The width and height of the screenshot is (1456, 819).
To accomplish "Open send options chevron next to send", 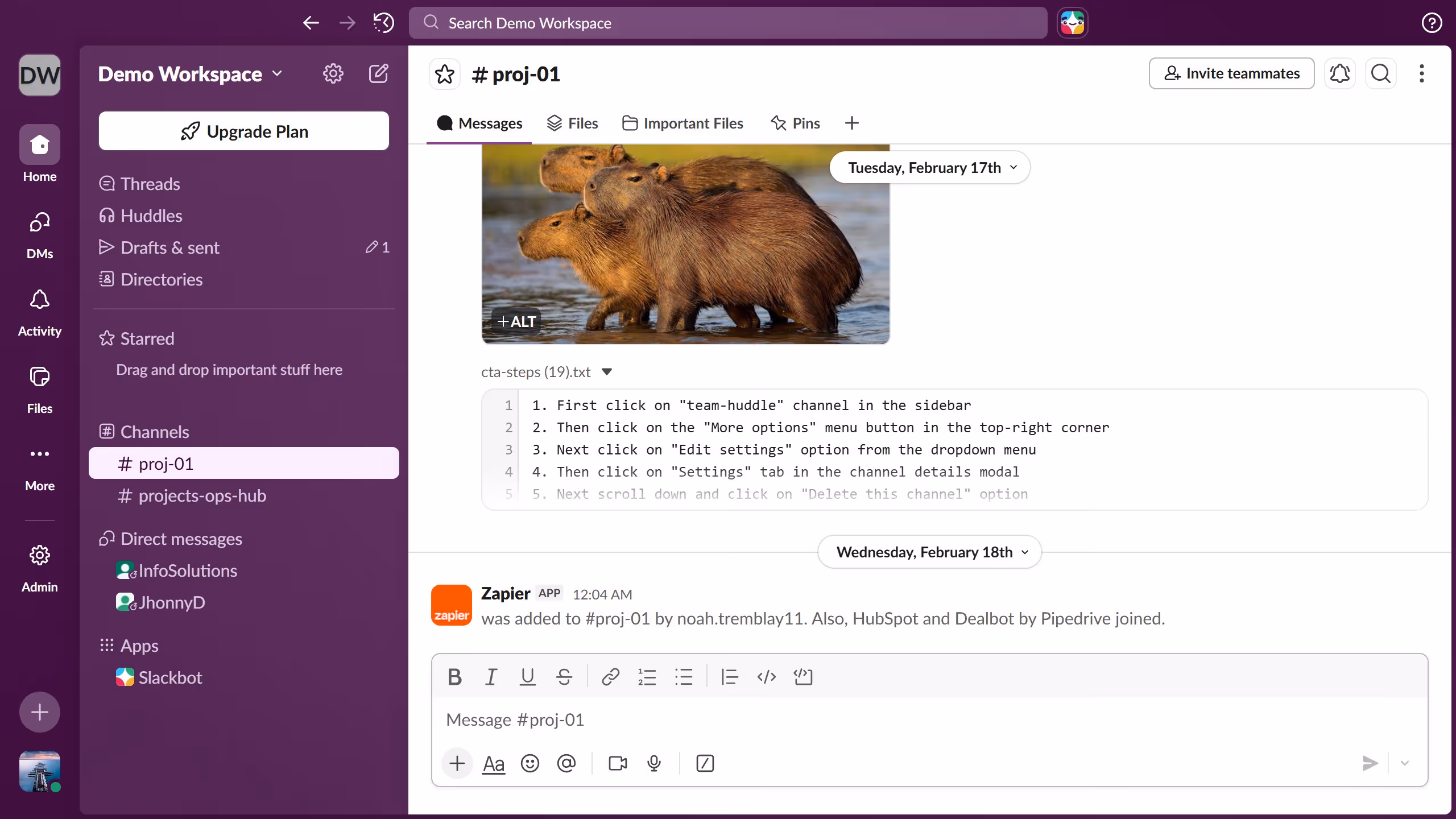I will (1405, 763).
